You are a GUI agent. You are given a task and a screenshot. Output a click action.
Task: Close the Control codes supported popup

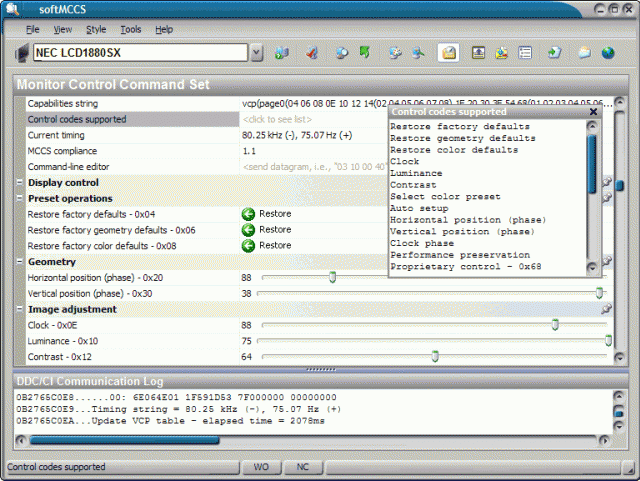[x=593, y=111]
